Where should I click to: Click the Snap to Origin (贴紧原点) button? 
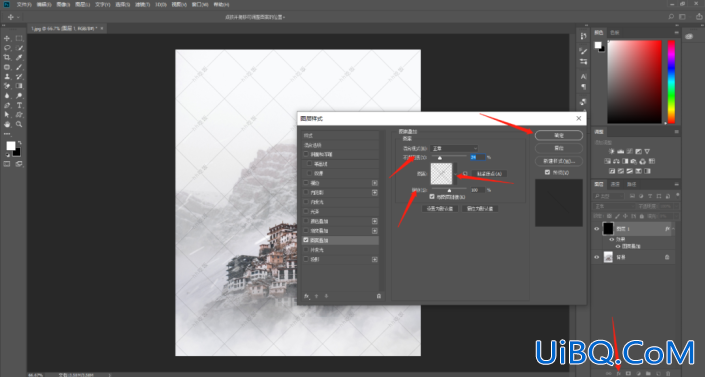pos(489,174)
